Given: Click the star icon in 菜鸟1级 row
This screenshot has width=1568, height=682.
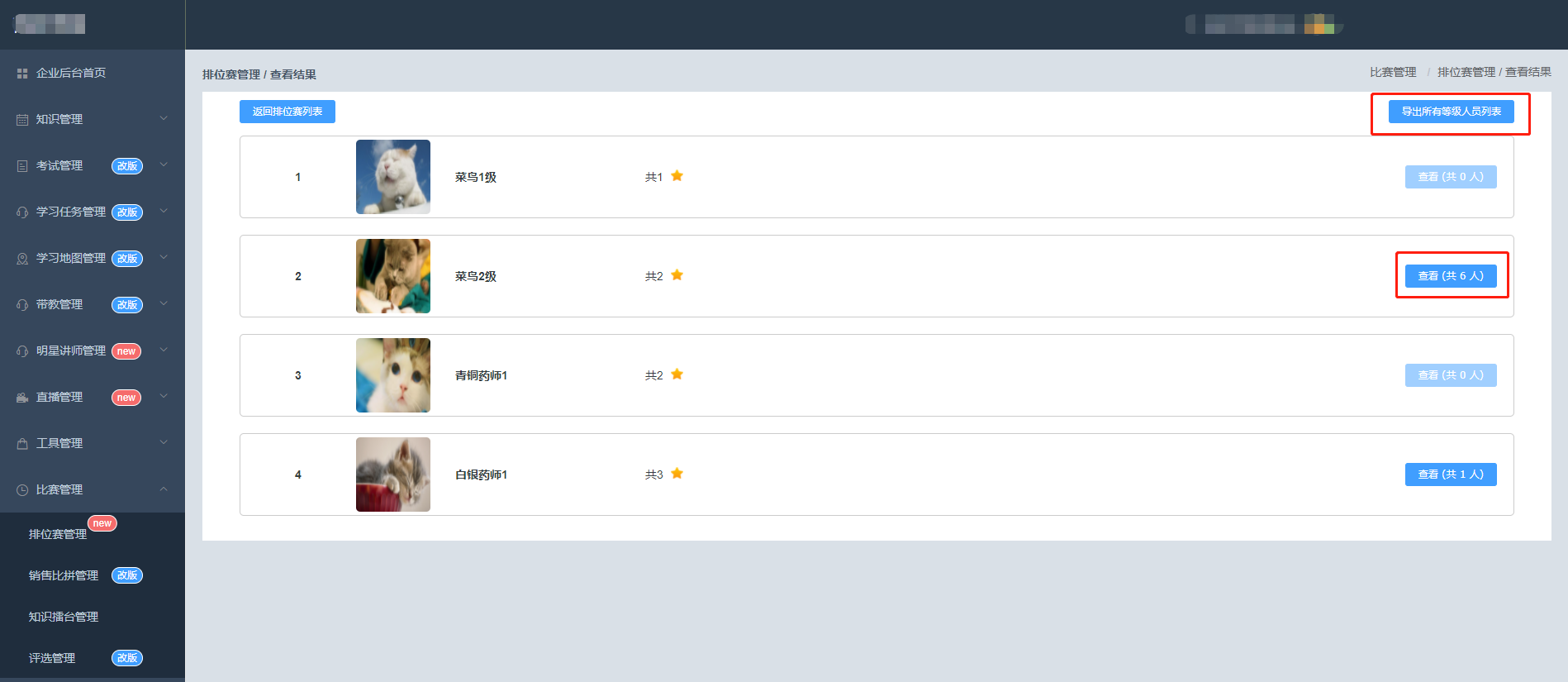Looking at the screenshot, I should [677, 176].
